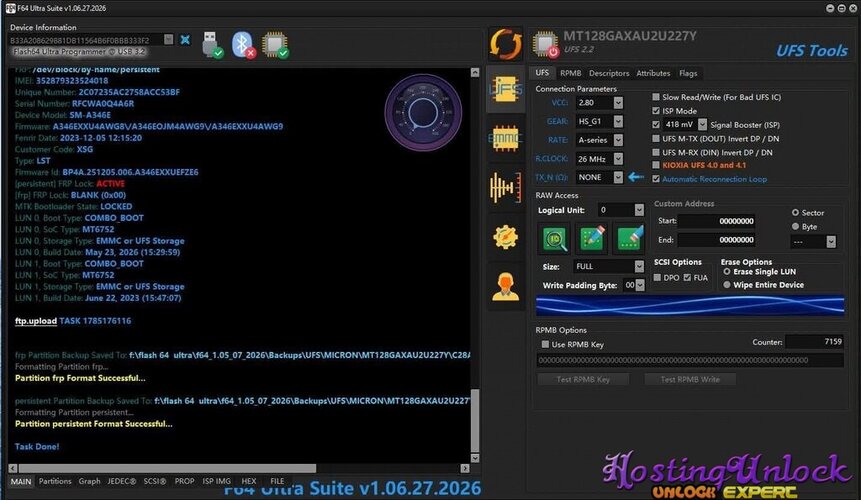Open the waveform signal analyzer icon
Viewport: 861px width, 500px height.
[506, 187]
